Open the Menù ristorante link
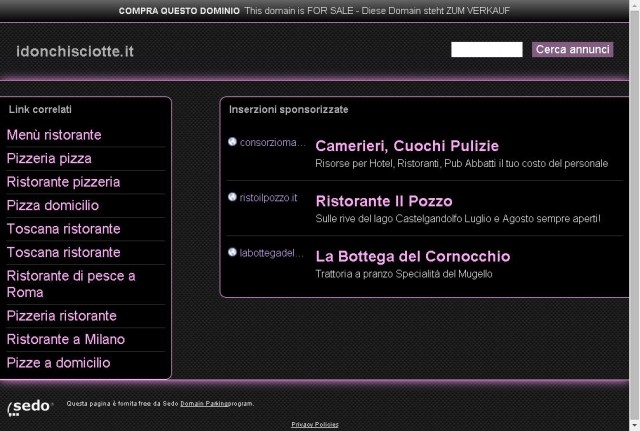Image resolution: width=640 pixels, height=431 pixels. coord(54,135)
